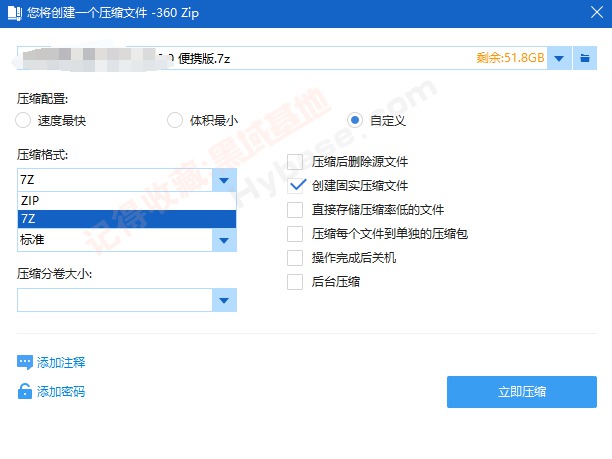Click 添加密码 link text

[61, 391]
